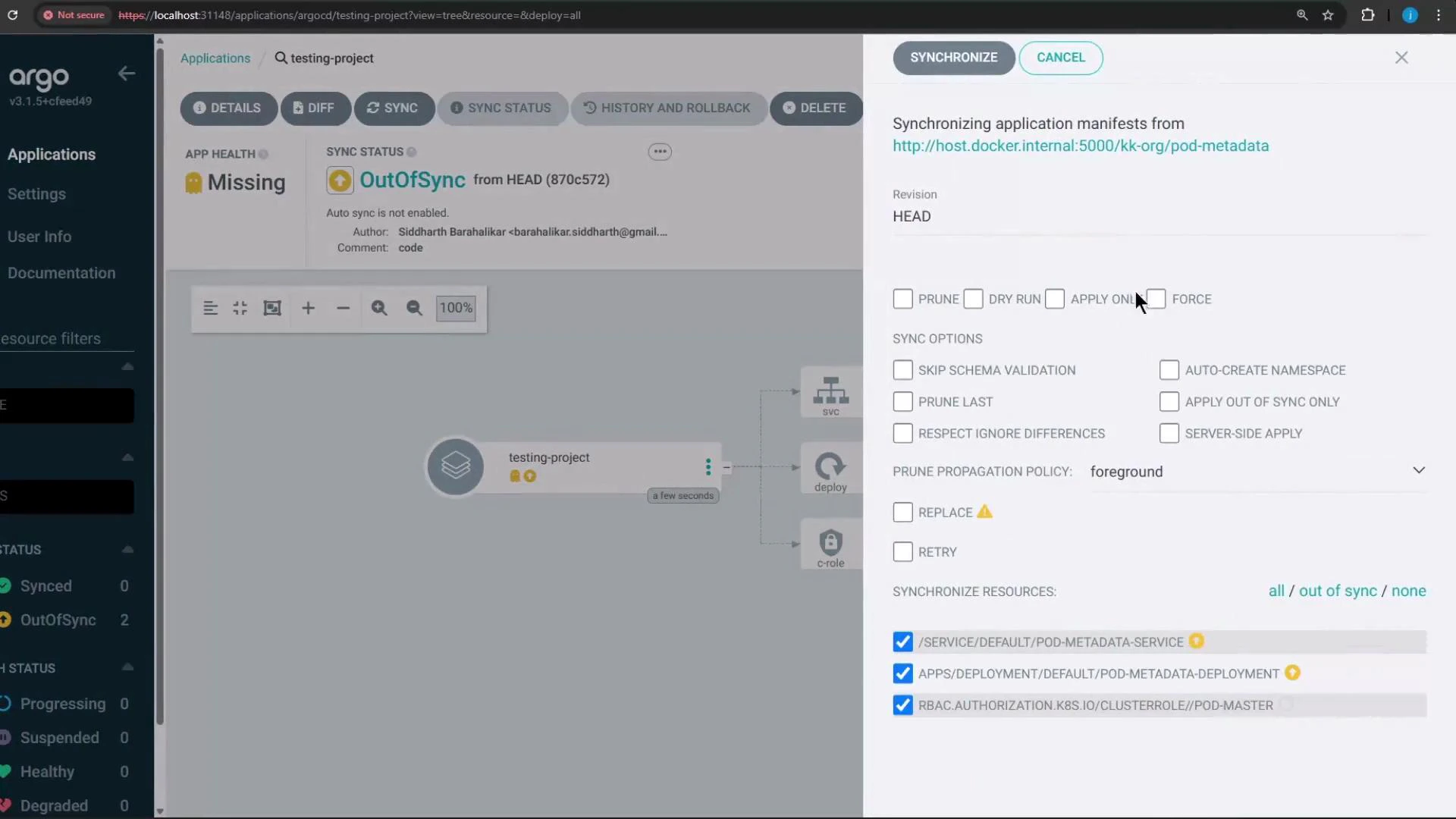Toggle the group-by-image graph icon
The image size is (1456, 819).
[x=272, y=308]
